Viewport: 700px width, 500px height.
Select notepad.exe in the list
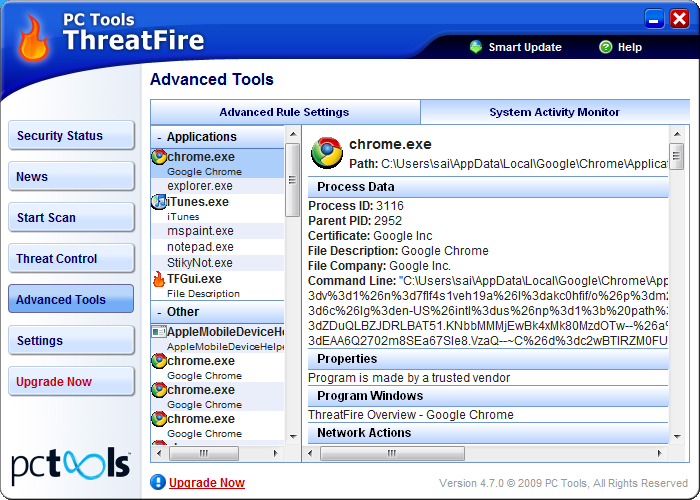217,247
